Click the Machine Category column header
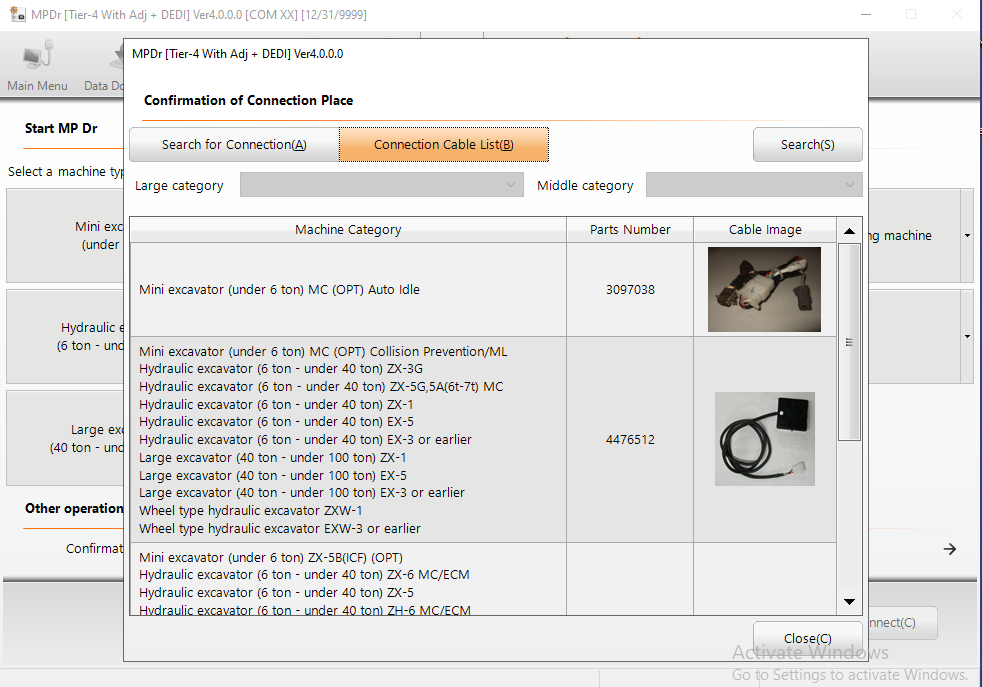Viewport: 982px width, 687px height. (x=348, y=230)
